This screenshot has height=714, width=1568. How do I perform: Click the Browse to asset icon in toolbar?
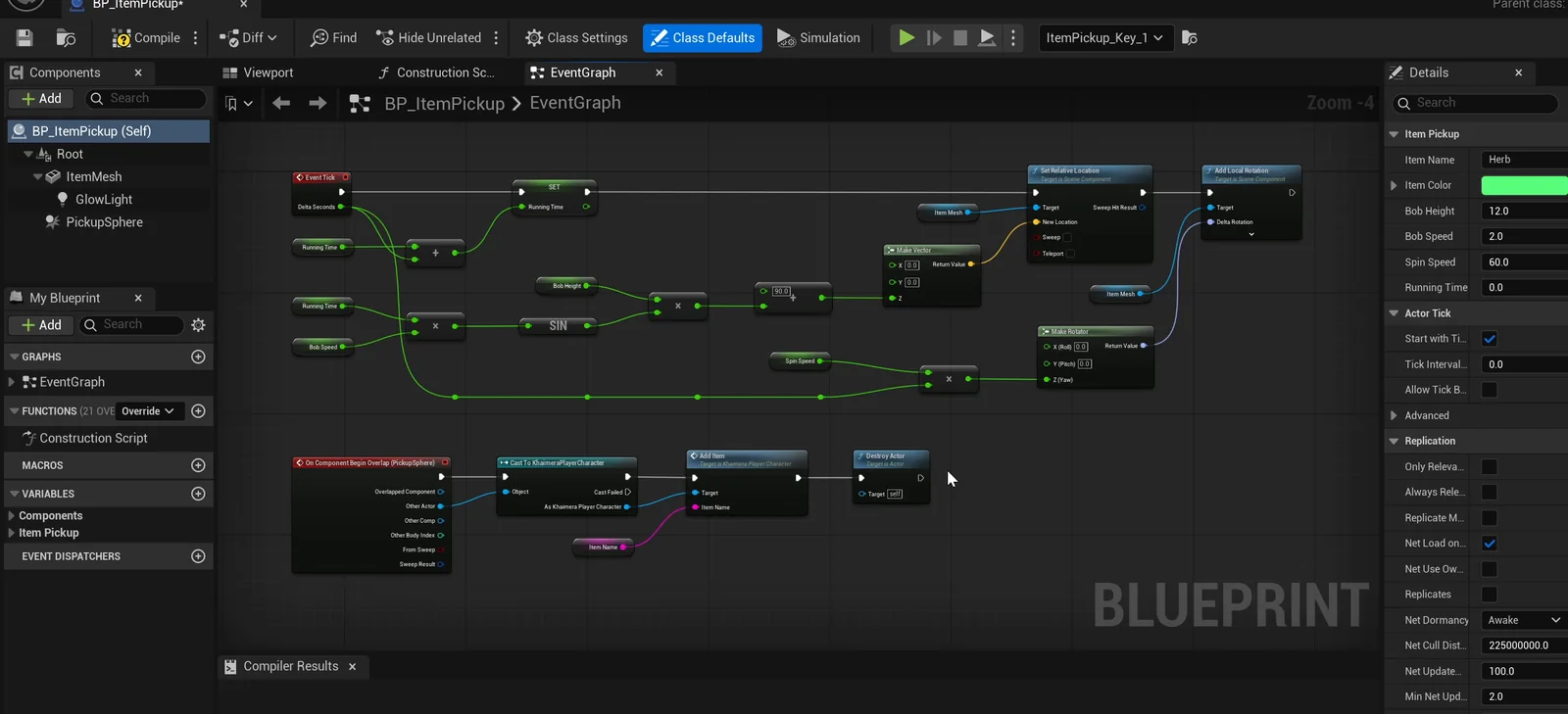66,38
